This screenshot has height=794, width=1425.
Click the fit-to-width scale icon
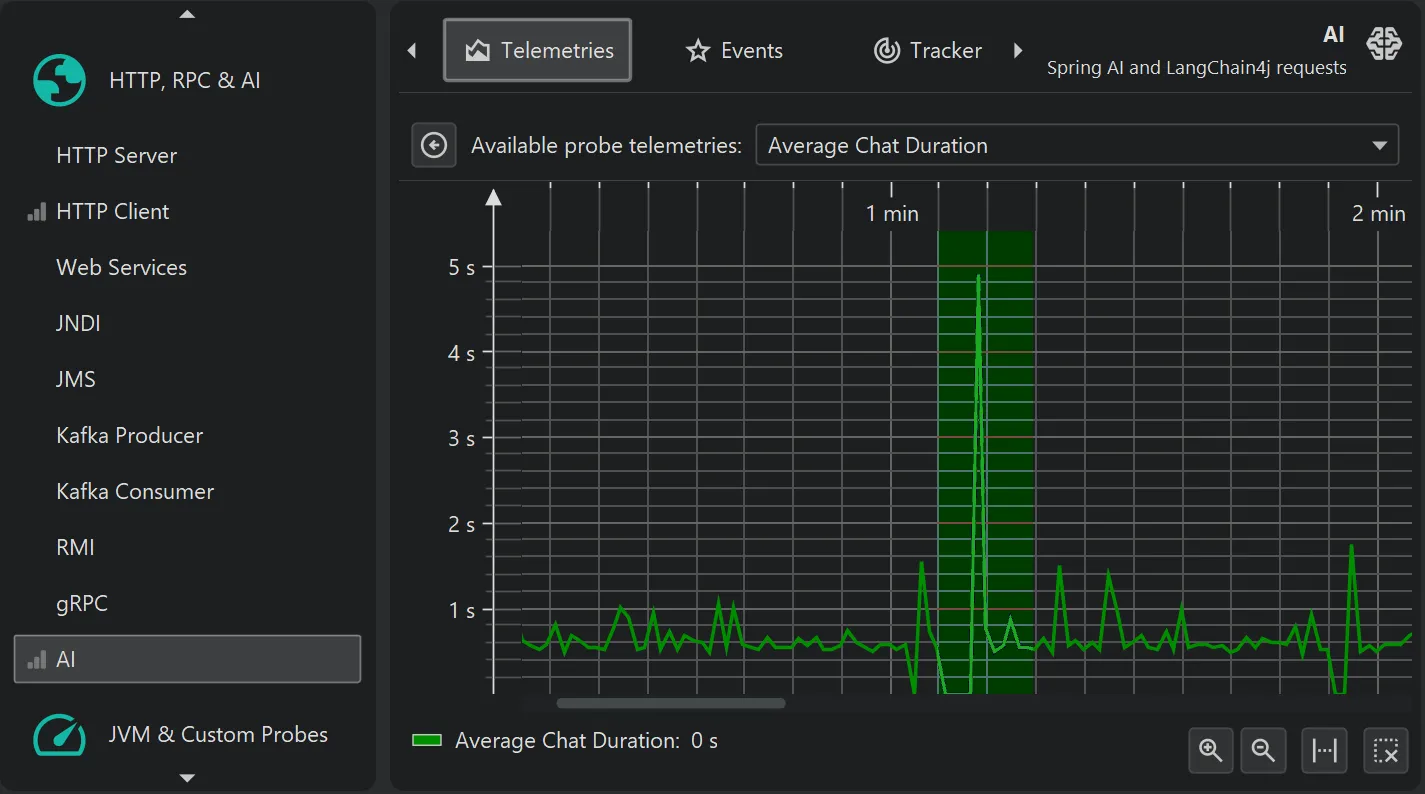1325,750
